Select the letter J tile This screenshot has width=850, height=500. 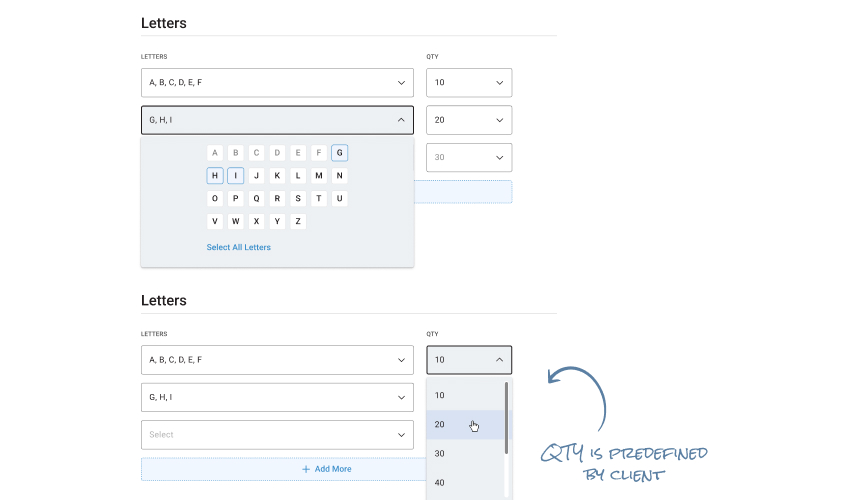[x=256, y=176]
